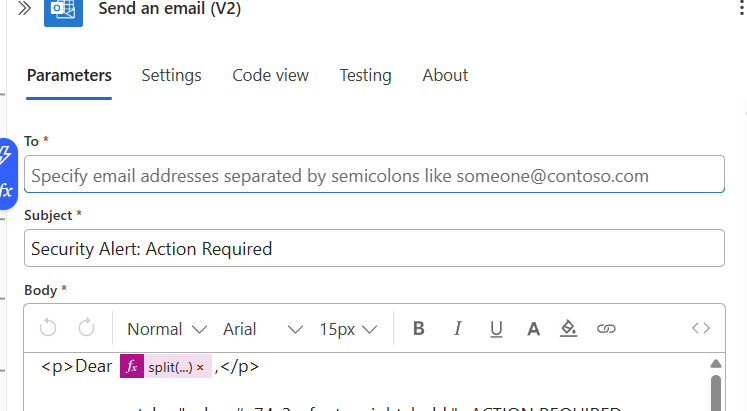Undo last edit in body editor
Screen dimensions: 747x411
[x=48, y=328]
